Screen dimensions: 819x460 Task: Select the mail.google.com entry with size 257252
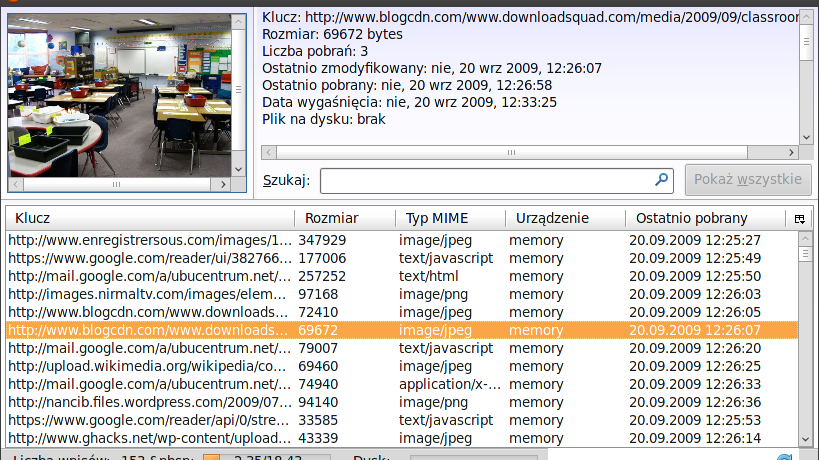(x=402, y=276)
